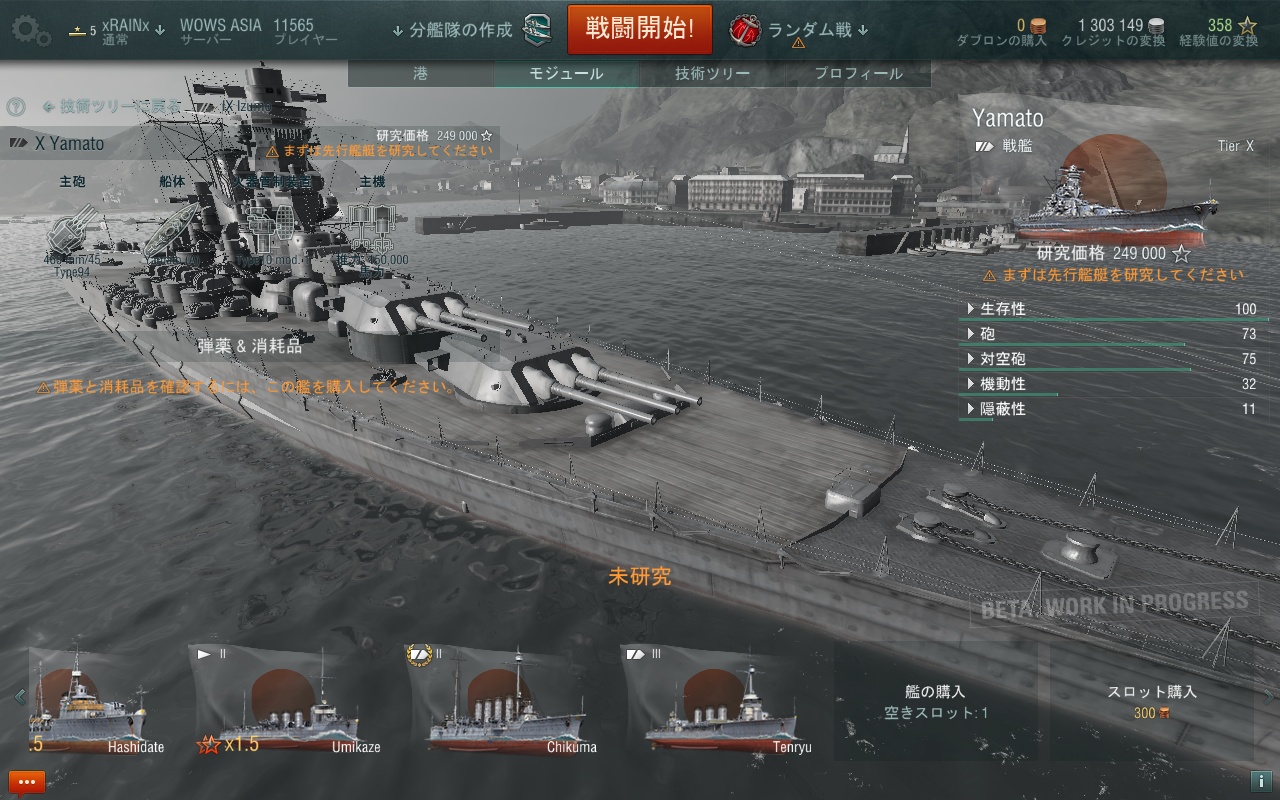Screen dimensions: 1280x800
Task: Open the ランダム戦 battle type dropdown
Action: point(817,30)
